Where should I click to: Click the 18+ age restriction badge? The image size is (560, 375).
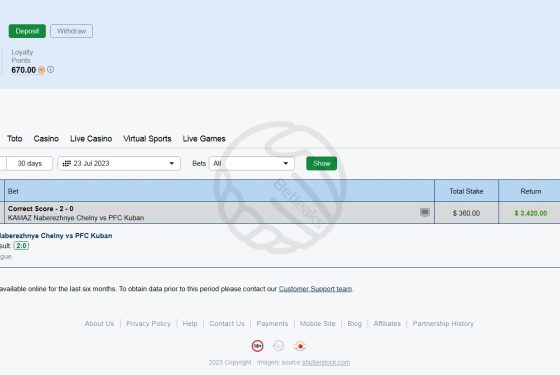258,346
